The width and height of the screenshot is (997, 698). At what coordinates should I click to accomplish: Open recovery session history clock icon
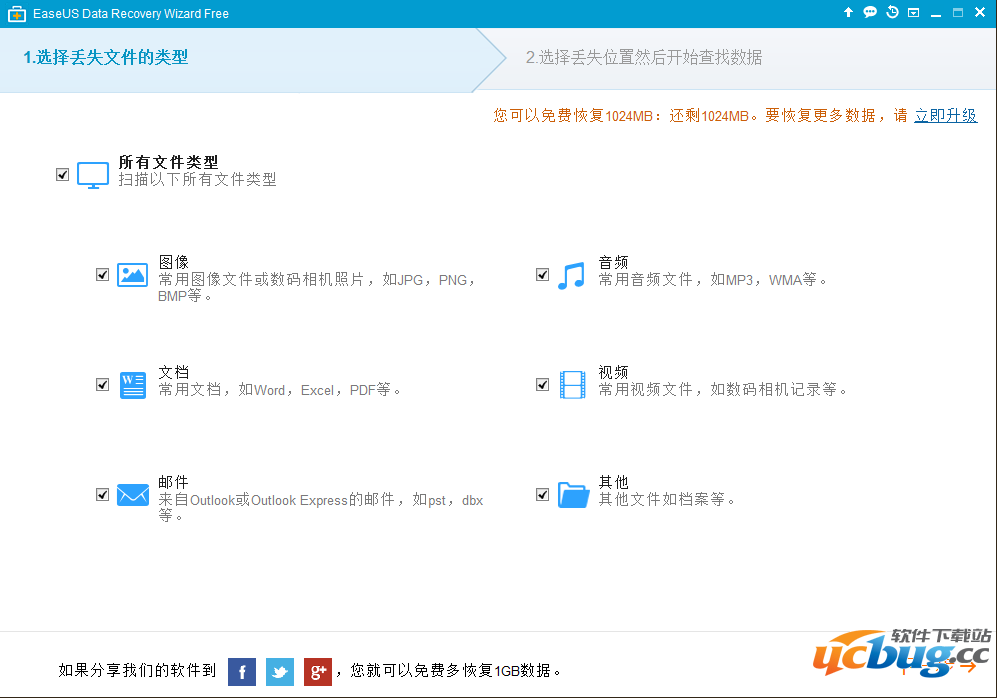point(893,12)
